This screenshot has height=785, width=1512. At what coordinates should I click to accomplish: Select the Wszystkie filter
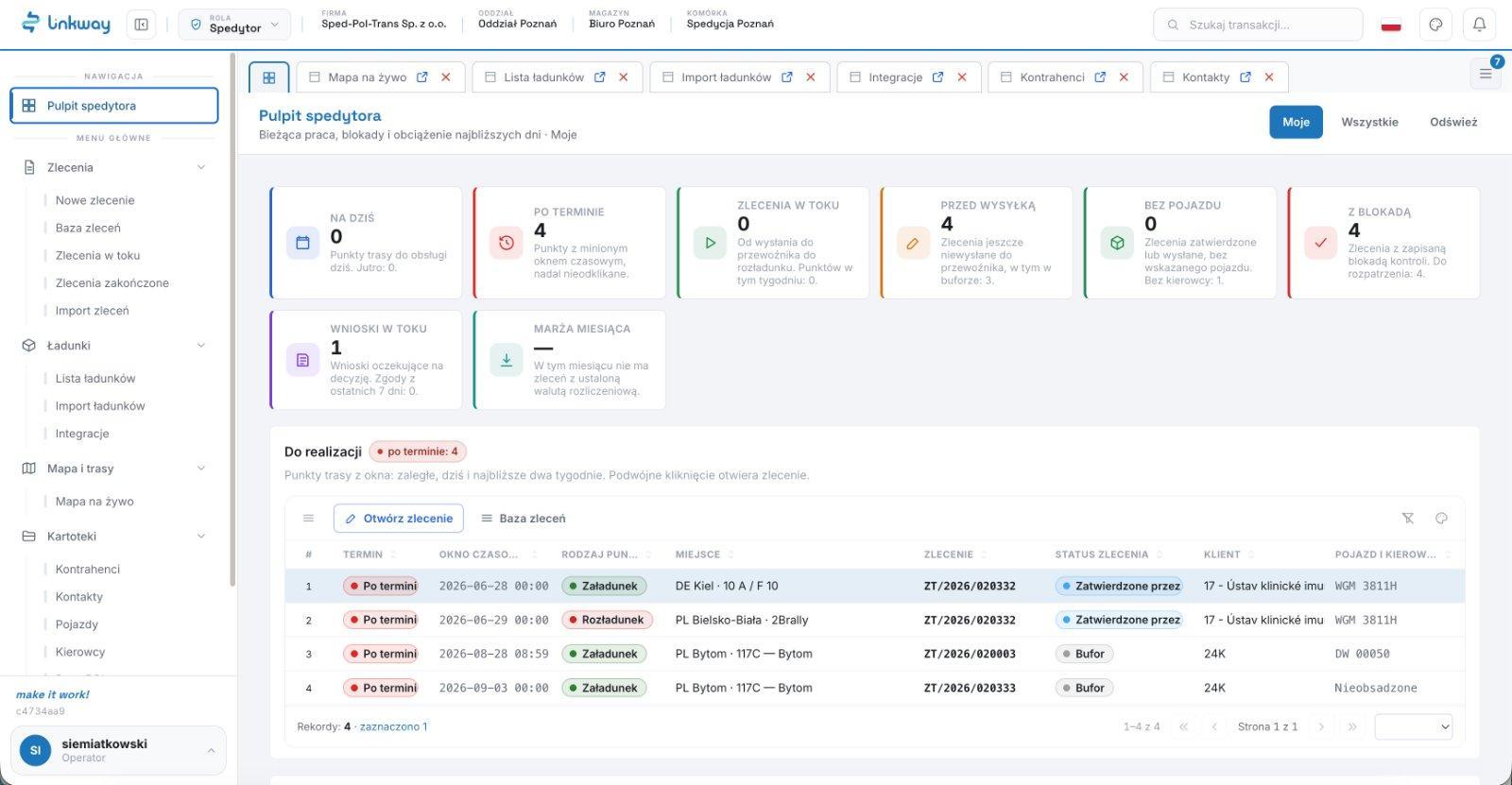coord(1369,122)
